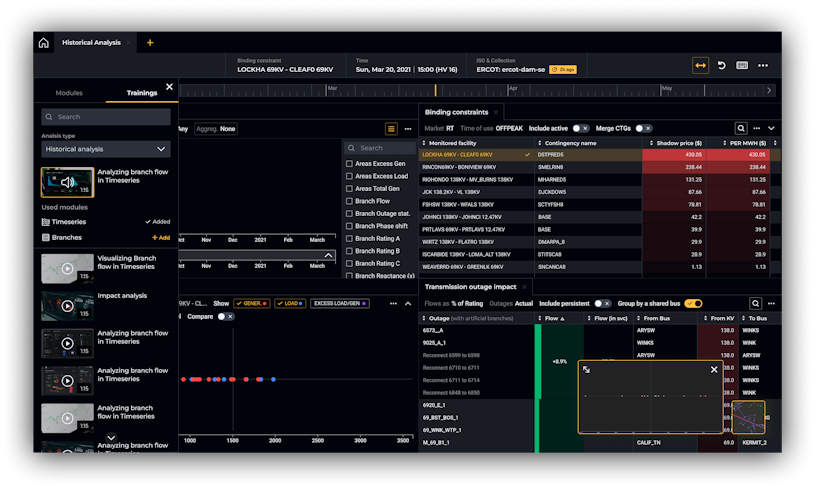The height and width of the screenshot is (488, 815).
Task: Open list view icon in timeseries panel
Action: click(x=391, y=128)
